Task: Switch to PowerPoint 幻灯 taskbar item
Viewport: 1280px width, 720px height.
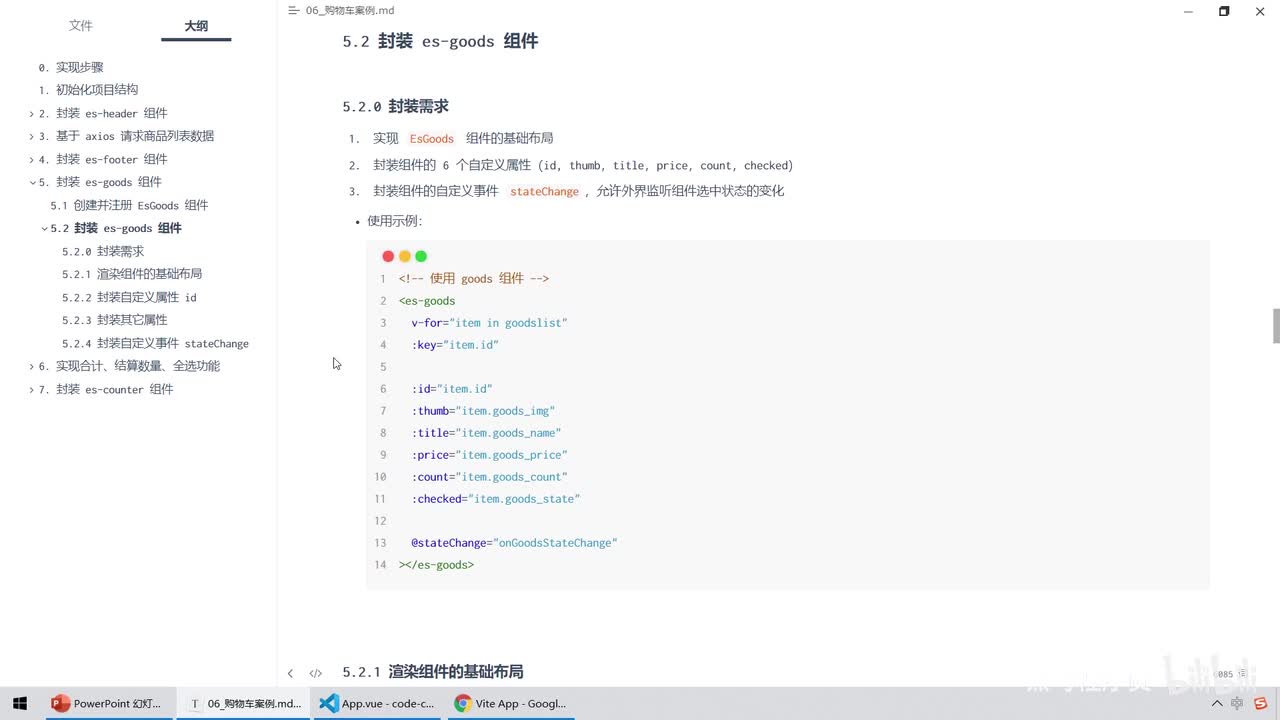Action: pyautogui.click(x=109, y=703)
